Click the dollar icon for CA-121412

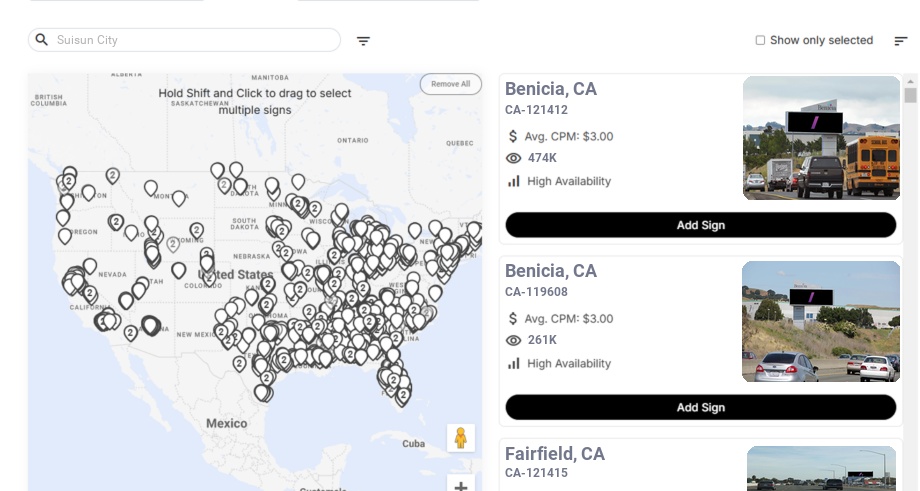coord(513,136)
